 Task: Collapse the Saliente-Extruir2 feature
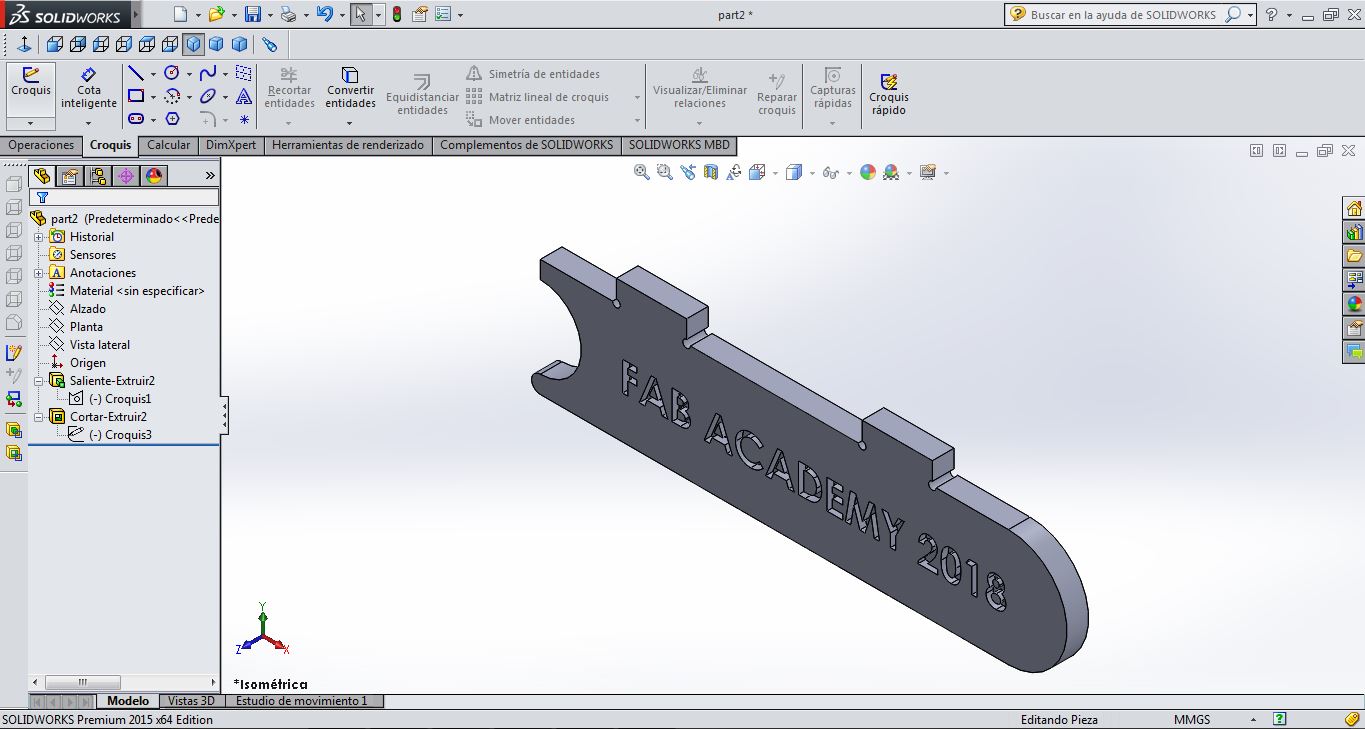(x=39, y=381)
